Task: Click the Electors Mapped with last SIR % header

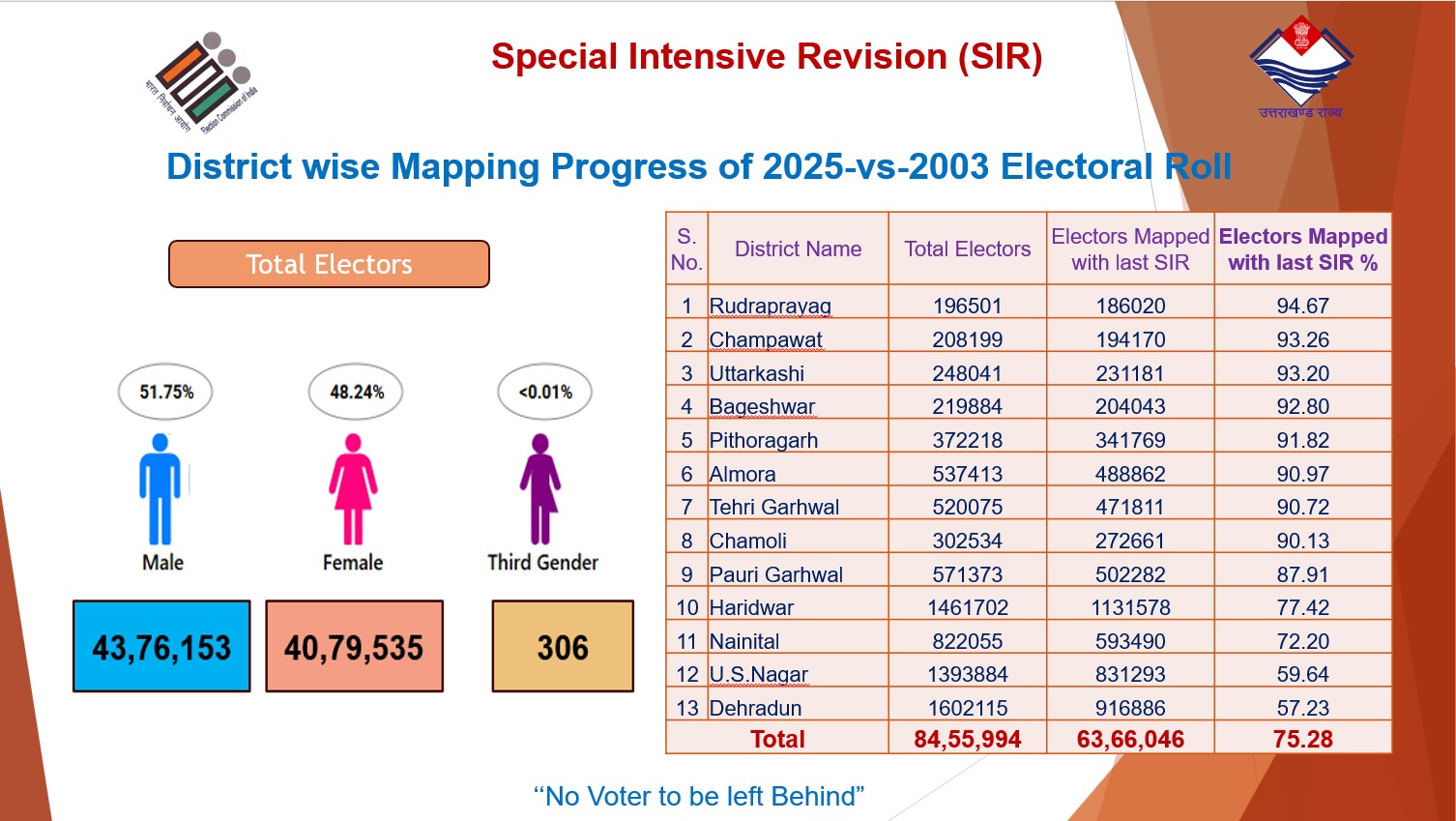Action: (1302, 249)
